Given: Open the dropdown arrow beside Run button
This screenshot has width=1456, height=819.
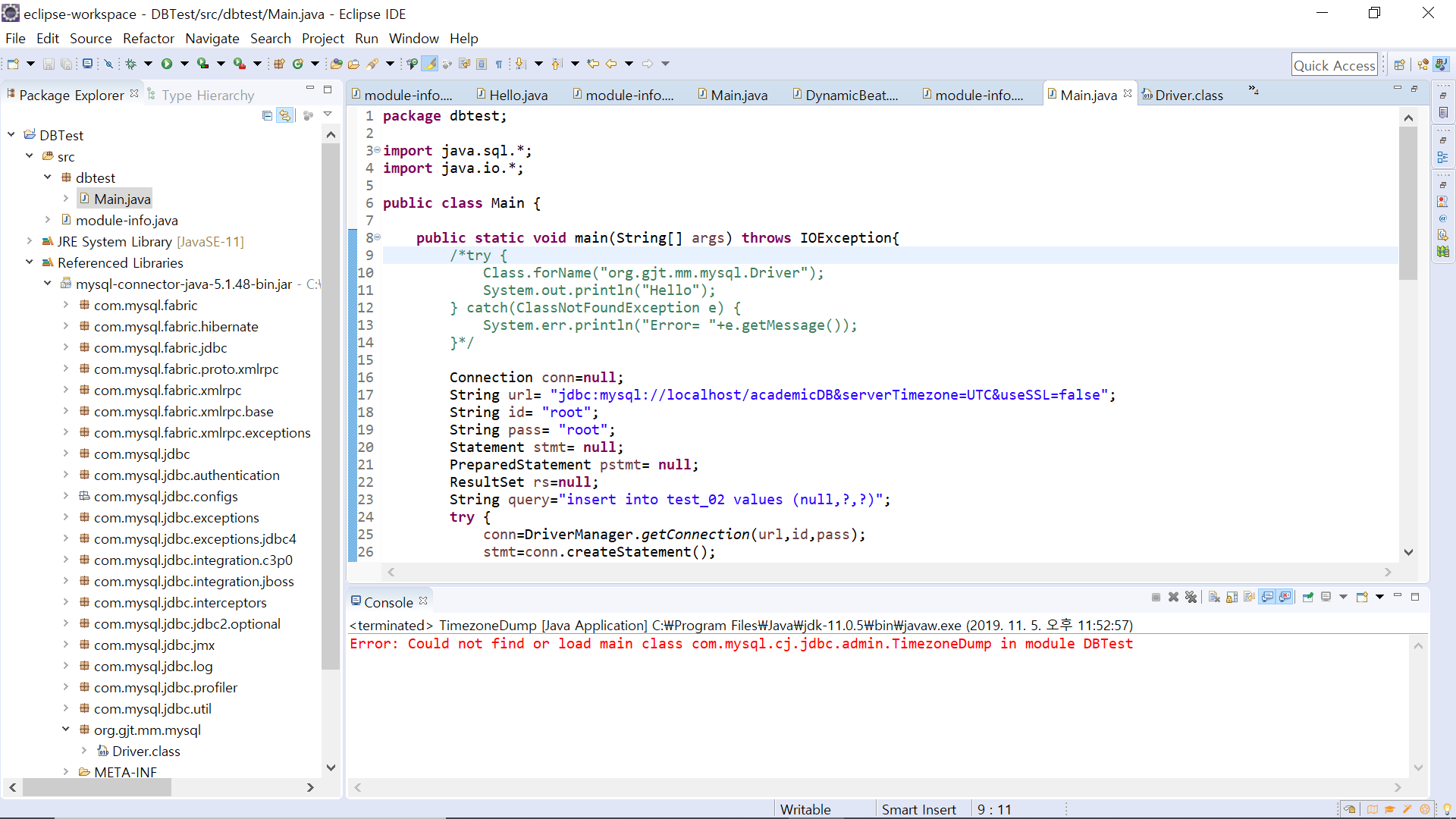Looking at the screenshot, I should click(x=184, y=64).
